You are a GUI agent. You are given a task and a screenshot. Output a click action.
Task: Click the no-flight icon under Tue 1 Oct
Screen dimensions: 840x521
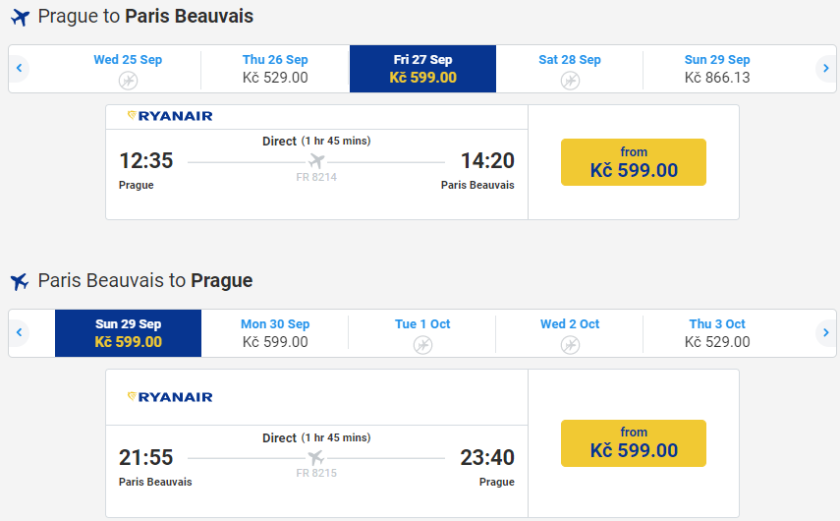pyautogui.click(x=423, y=345)
